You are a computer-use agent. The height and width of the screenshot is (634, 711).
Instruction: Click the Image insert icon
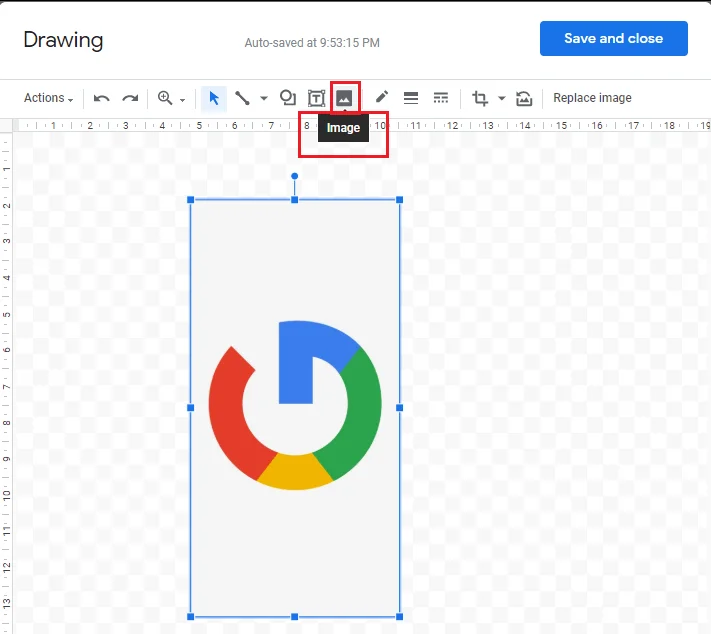click(x=344, y=98)
